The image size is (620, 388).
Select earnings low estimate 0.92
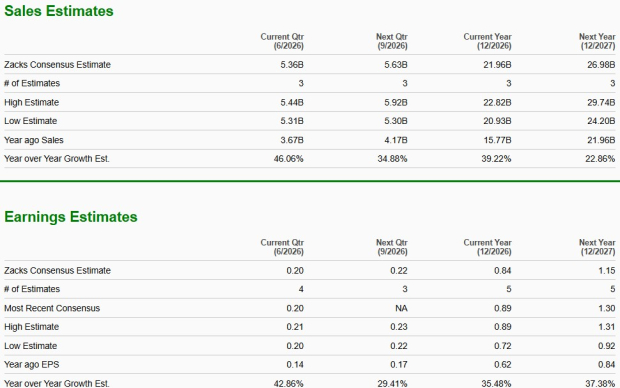pyautogui.click(x=607, y=346)
